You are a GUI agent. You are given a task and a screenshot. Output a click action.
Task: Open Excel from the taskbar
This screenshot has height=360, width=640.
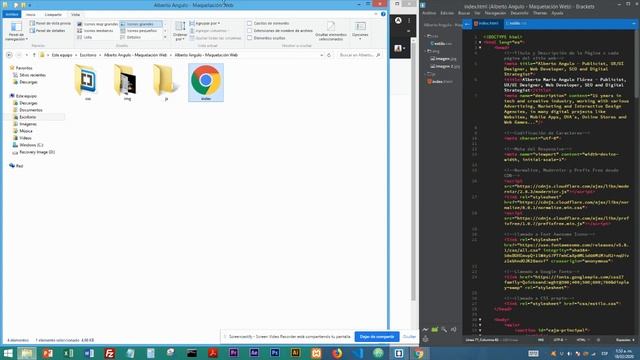(69, 353)
